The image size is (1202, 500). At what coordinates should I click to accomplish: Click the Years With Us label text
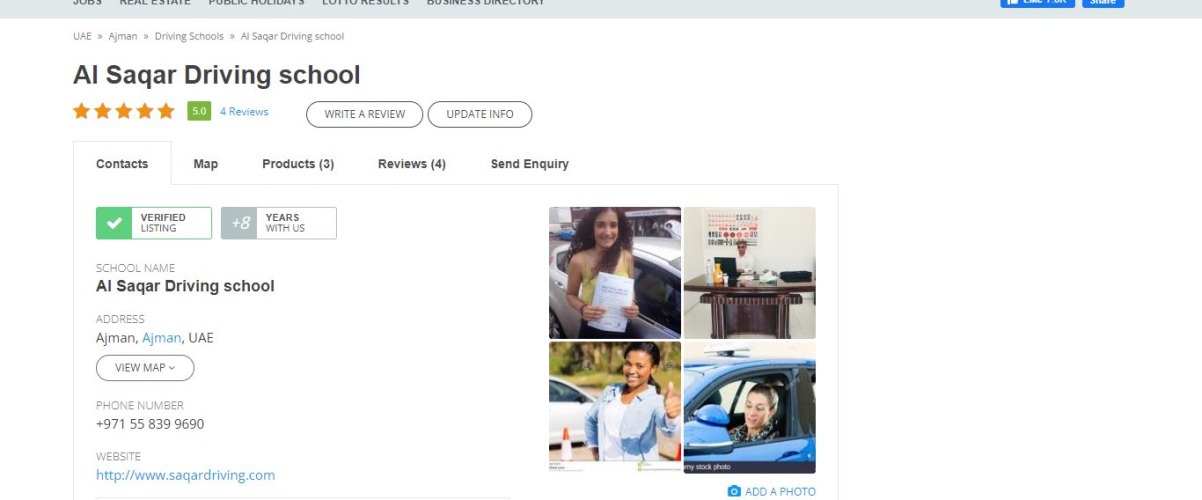(x=285, y=223)
